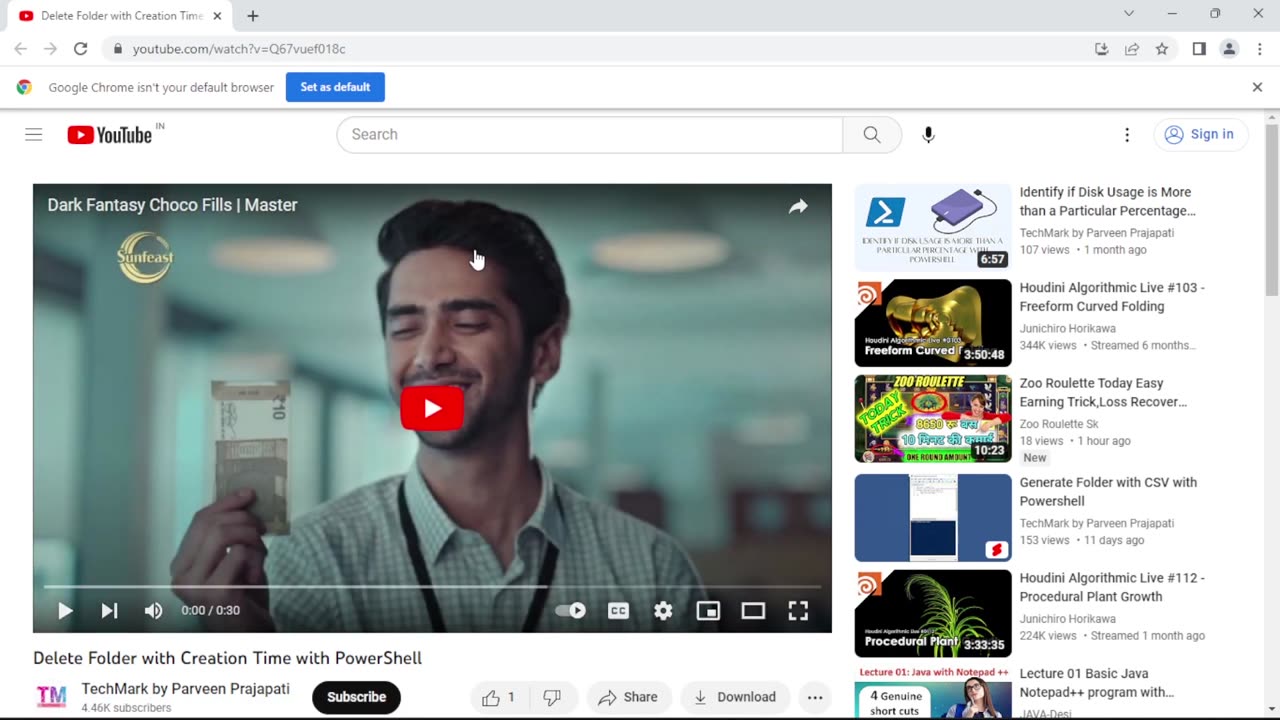
Task: Open a new tab with plus button
Action: point(253,16)
